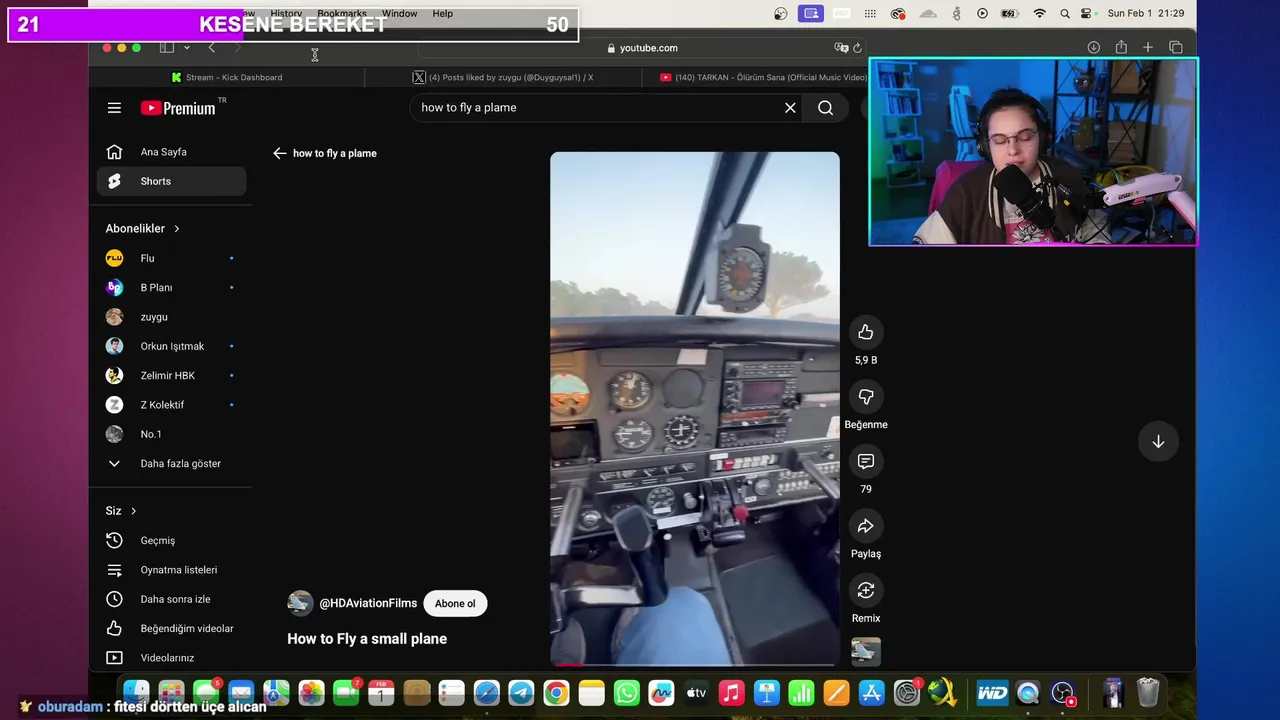The height and width of the screenshot is (720, 1280).
Task: Open Z Kolektif channel
Action: tap(171, 405)
